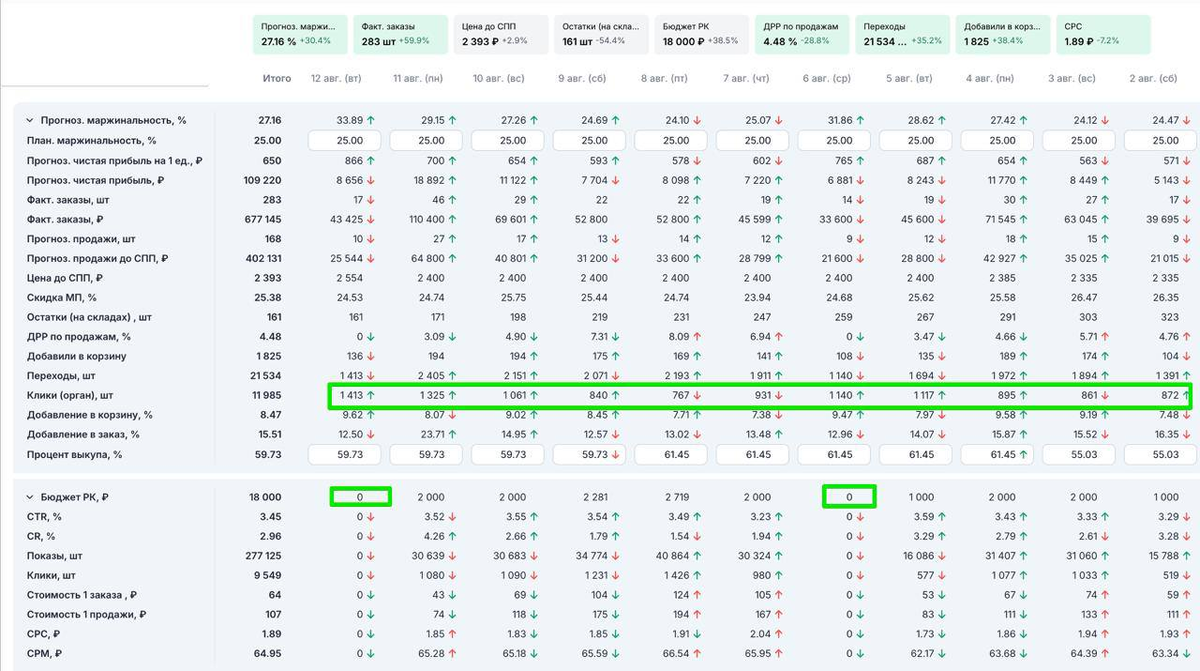Collapse the Прогноз. маржинальность section chevron
The width and height of the screenshot is (1200, 671).
pos(29,120)
